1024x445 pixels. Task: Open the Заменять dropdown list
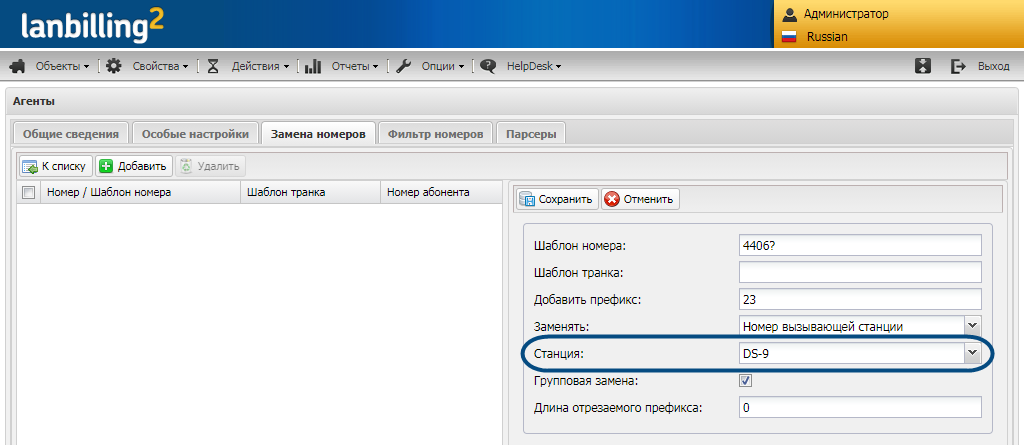click(x=970, y=325)
